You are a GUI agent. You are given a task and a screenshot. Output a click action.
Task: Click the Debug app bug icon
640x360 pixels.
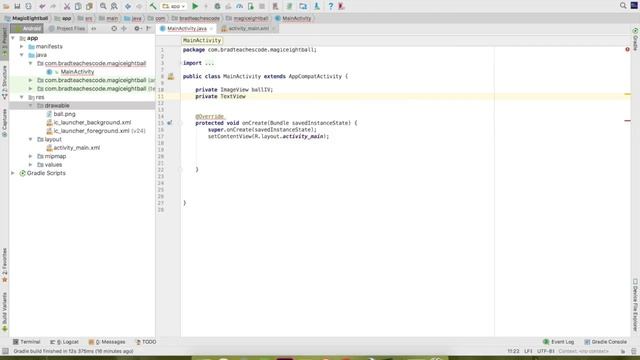(217, 6)
